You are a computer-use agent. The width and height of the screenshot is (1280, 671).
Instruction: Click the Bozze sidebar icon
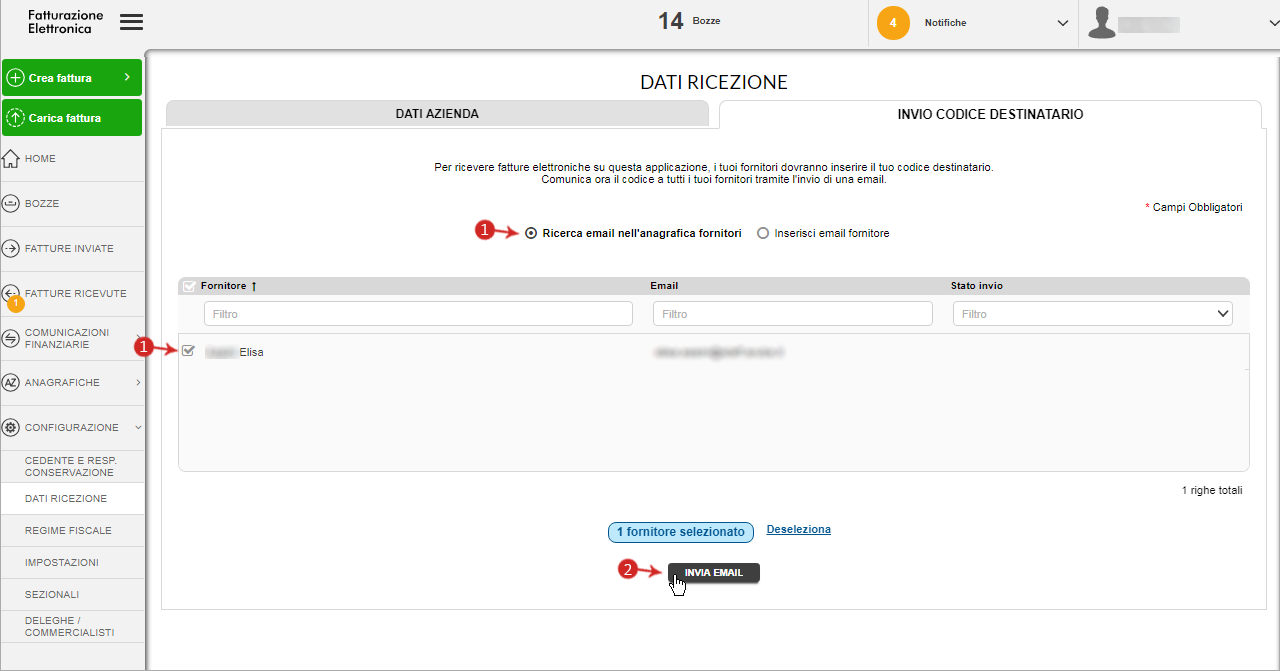coord(11,203)
